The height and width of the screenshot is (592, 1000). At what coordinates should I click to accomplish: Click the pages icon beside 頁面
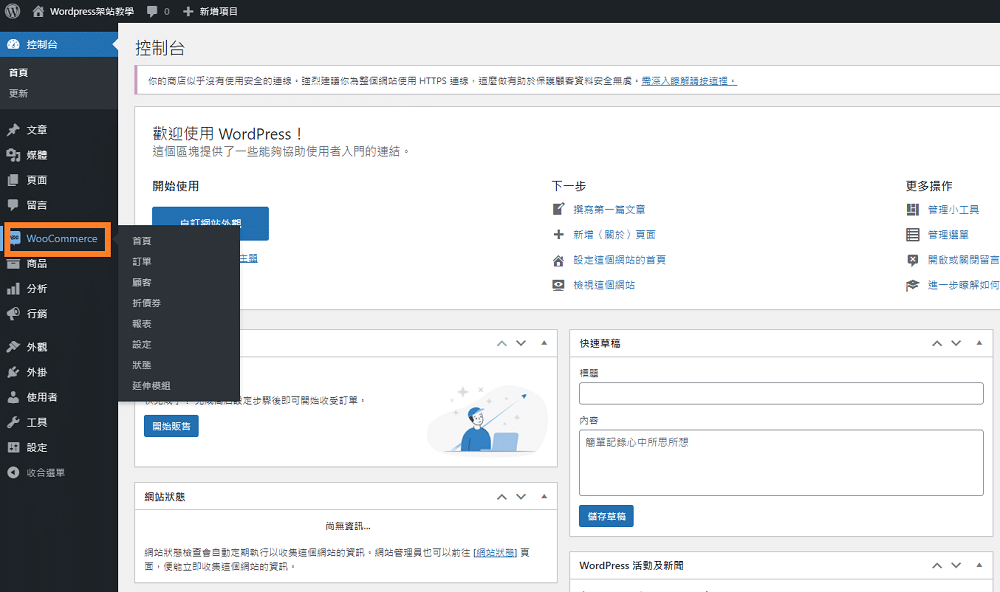pos(13,180)
